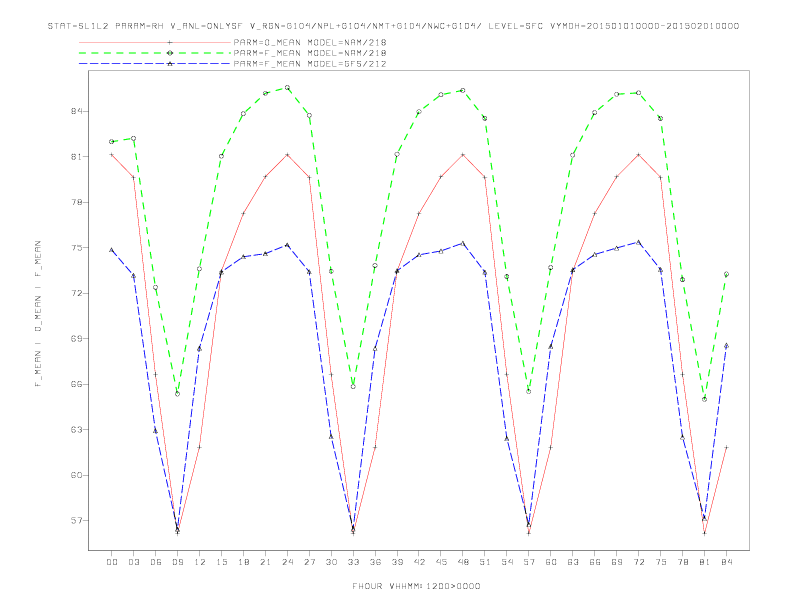
Task: Select legend entry PARM=F_MEAN MODEL=GFS/212
Action: (310, 64)
